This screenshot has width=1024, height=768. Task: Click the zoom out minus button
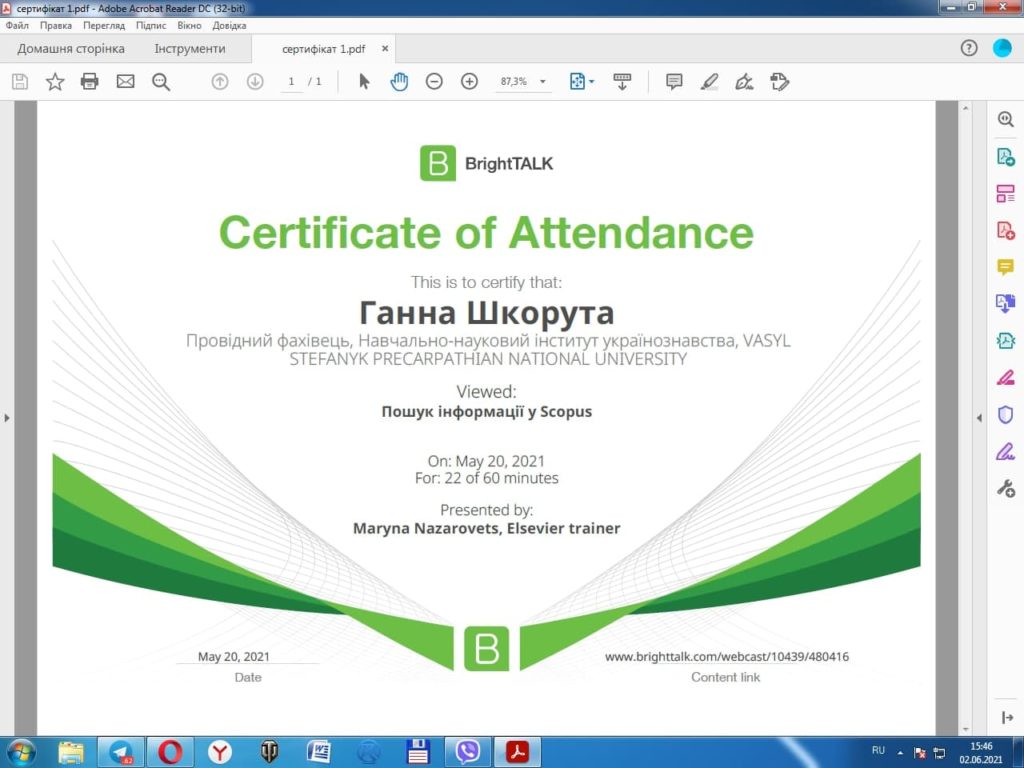click(434, 82)
